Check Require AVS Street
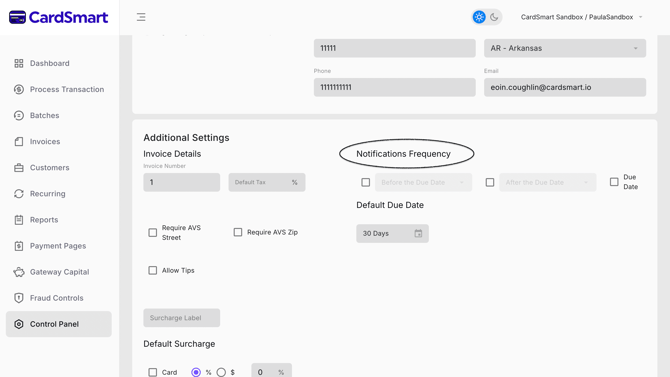This screenshot has height=377, width=670. click(x=153, y=233)
